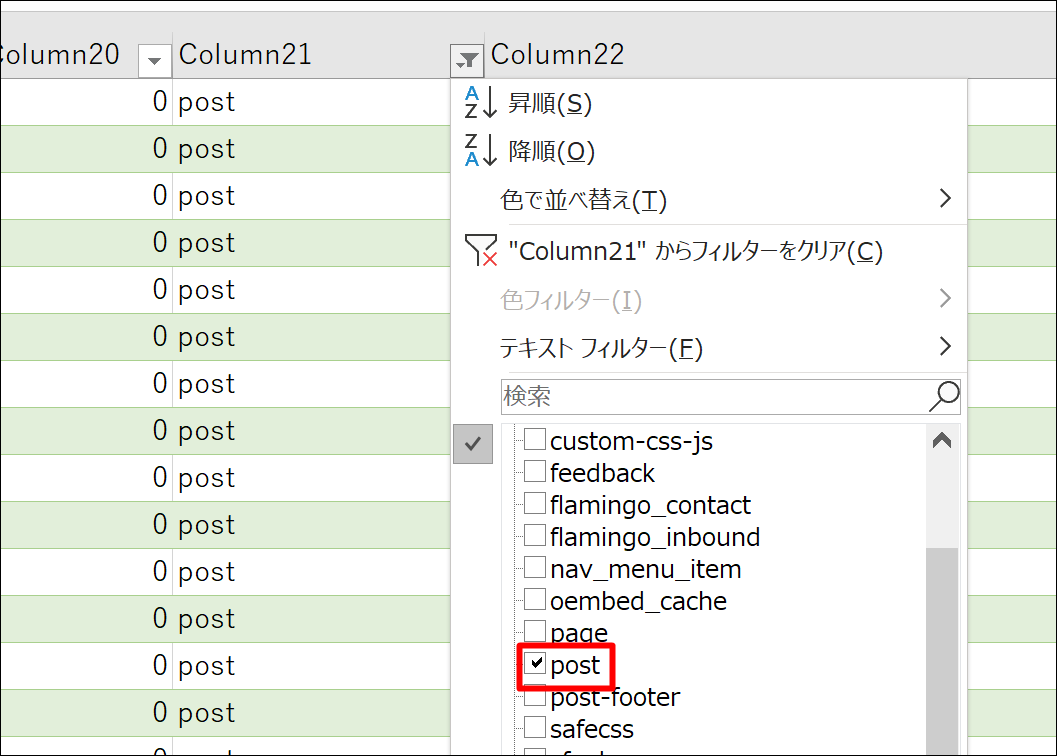Click the Column20 header text
The image size is (1057, 756).
(x=59, y=55)
